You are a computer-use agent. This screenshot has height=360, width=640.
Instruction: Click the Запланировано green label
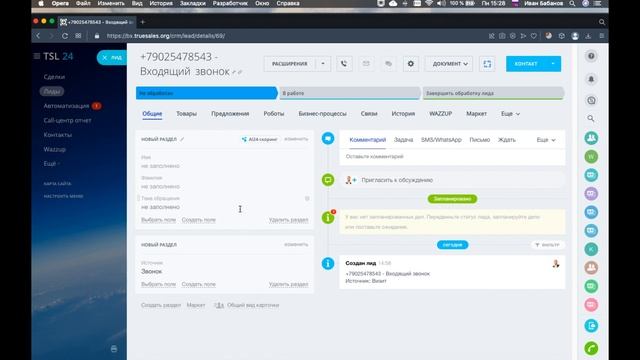pyautogui.click(x=452, y=199)
